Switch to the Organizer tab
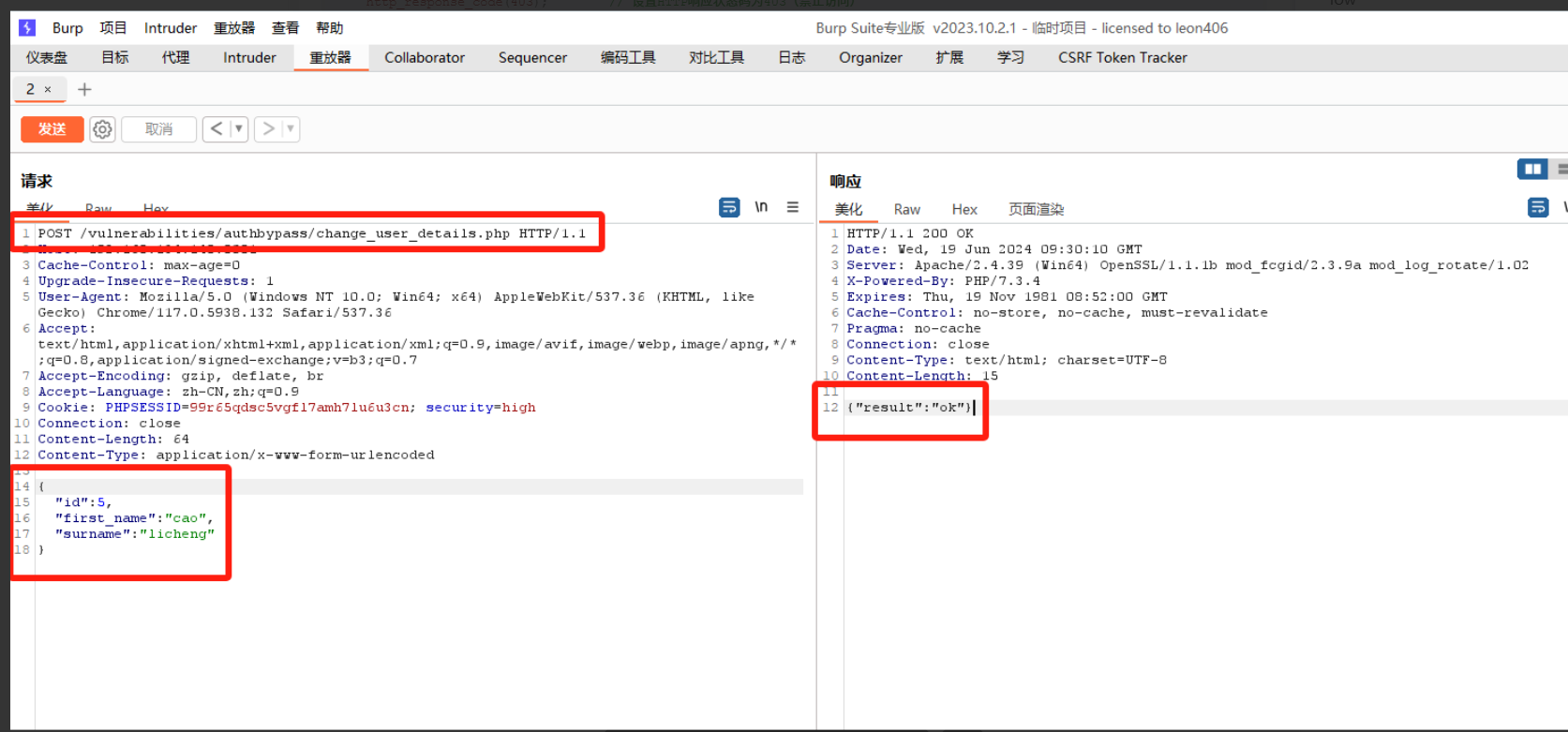 [871, 57]
